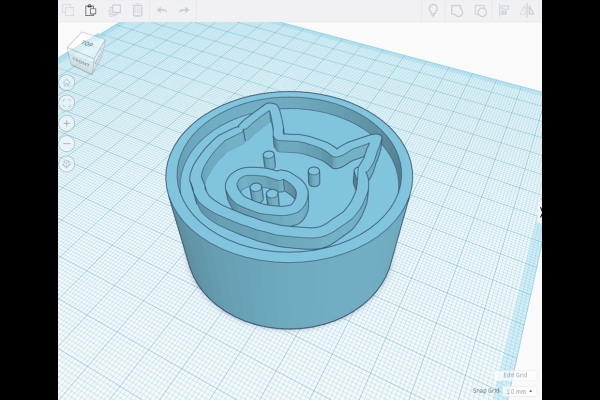Undo the last action
600x400 pixels.
coord(161,10)
